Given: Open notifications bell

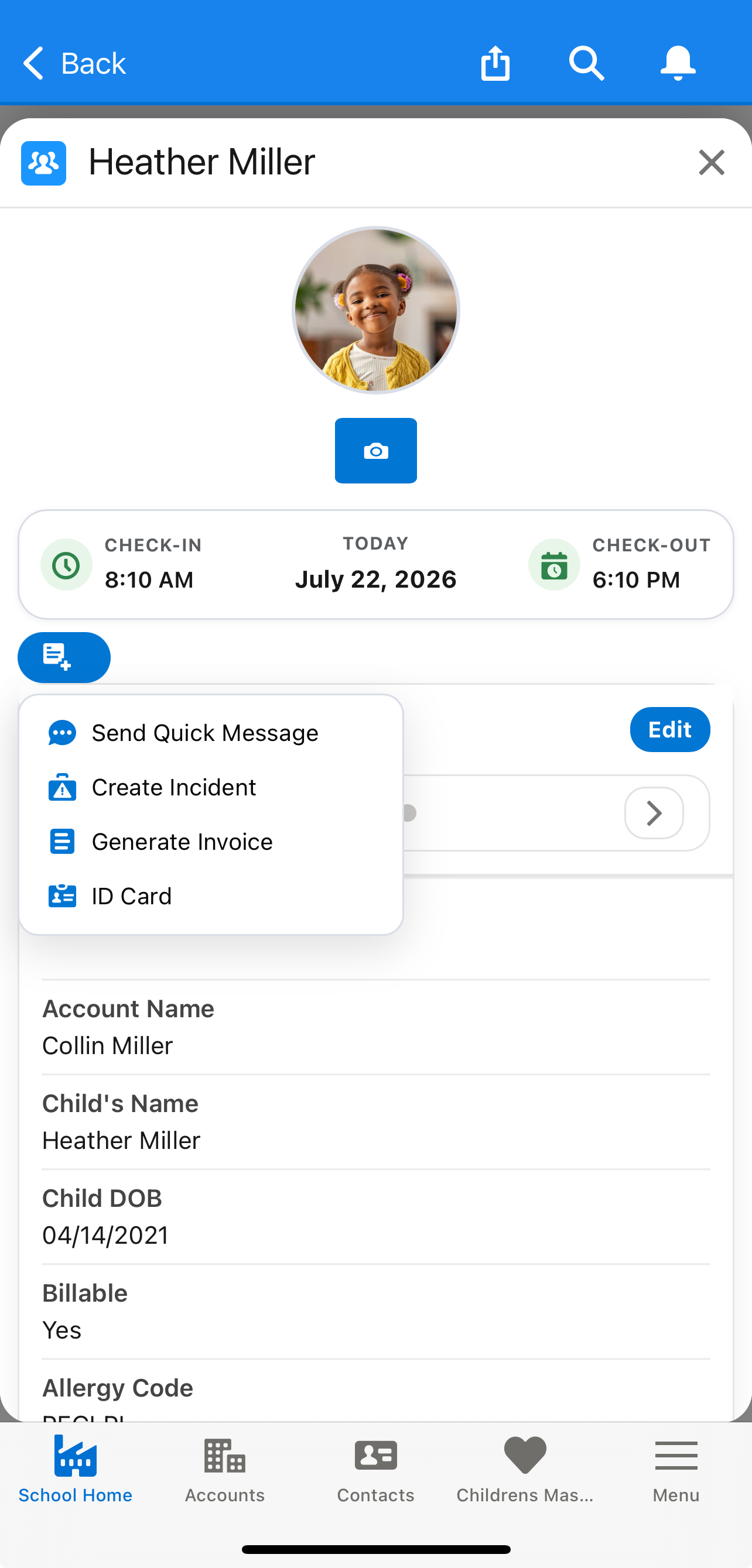Looking at the screenshot, I should click(x=678, y=63).
